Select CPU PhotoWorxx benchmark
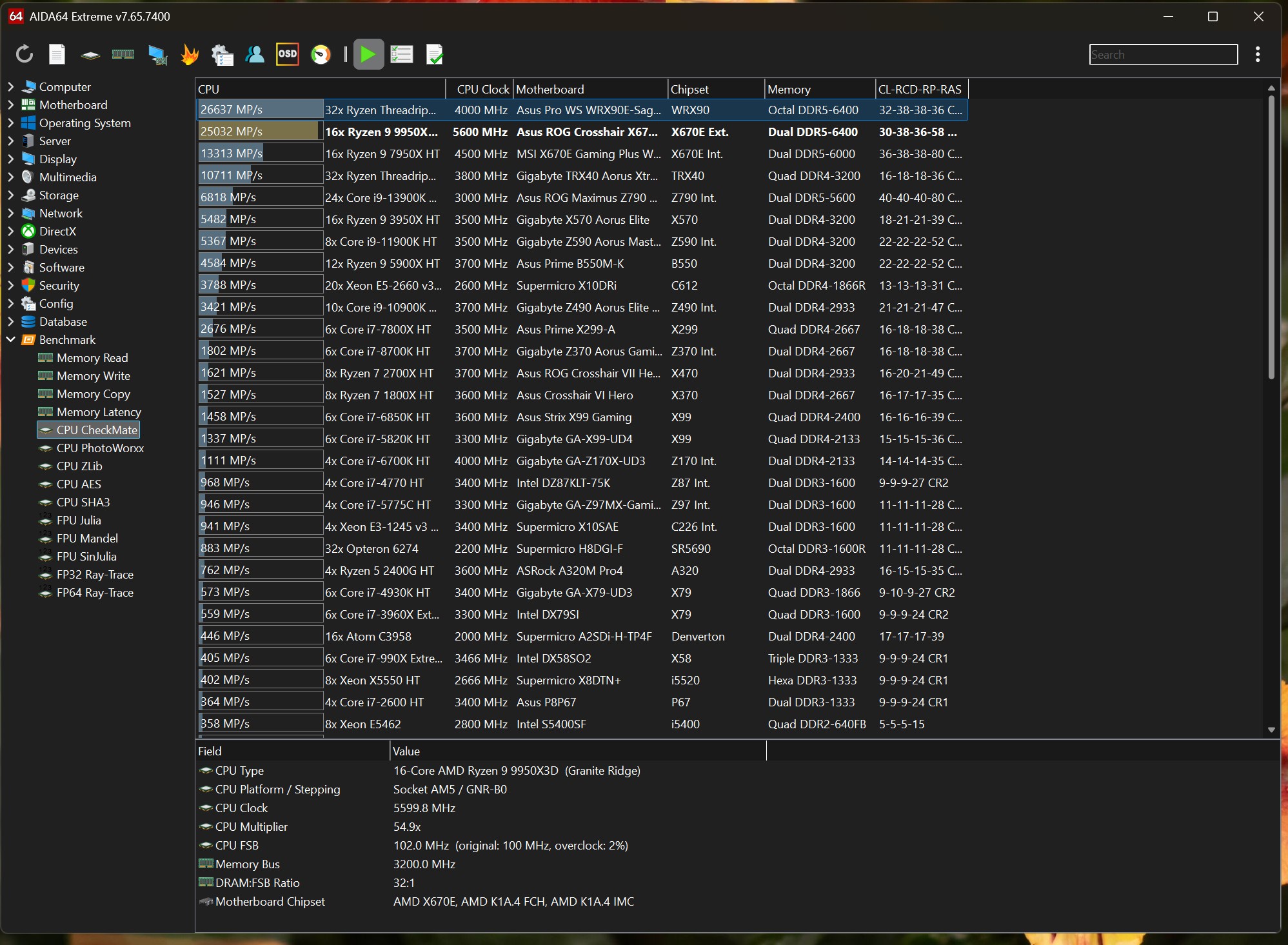Screen dimensions: 1288x945 (100, 448)
